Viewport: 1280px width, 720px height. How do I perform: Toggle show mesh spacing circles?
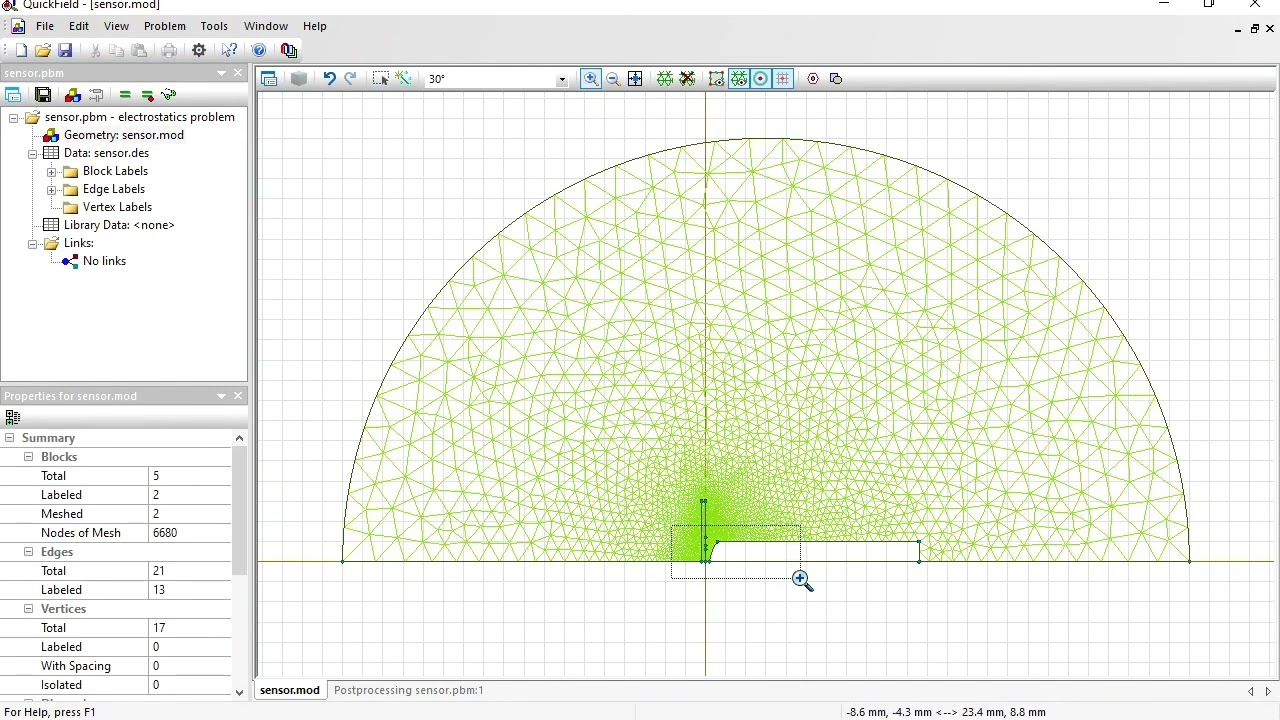(716, 79)
